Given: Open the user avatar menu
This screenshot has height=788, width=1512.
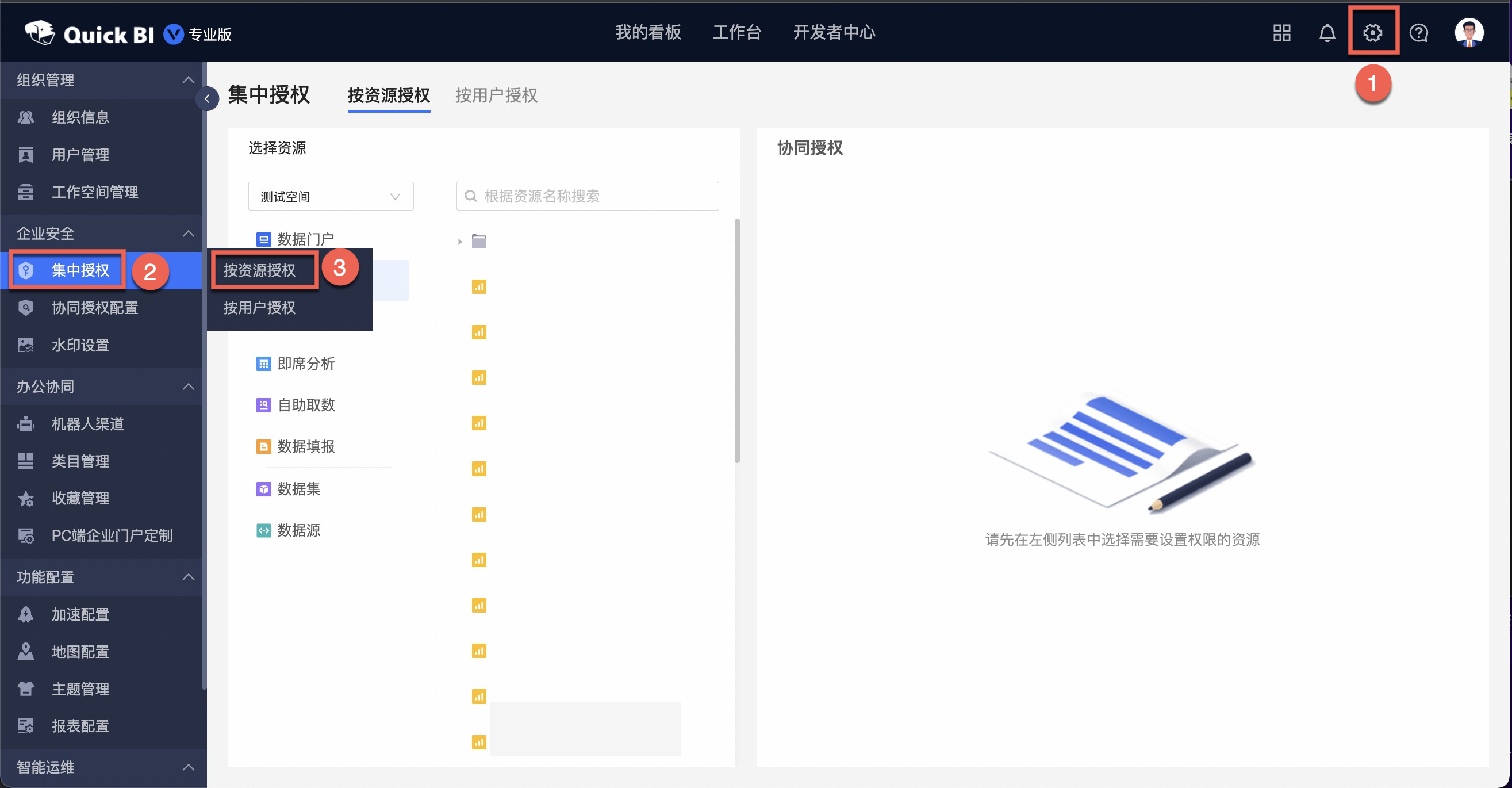Looking at the screenshot, I should (1468, 32).
